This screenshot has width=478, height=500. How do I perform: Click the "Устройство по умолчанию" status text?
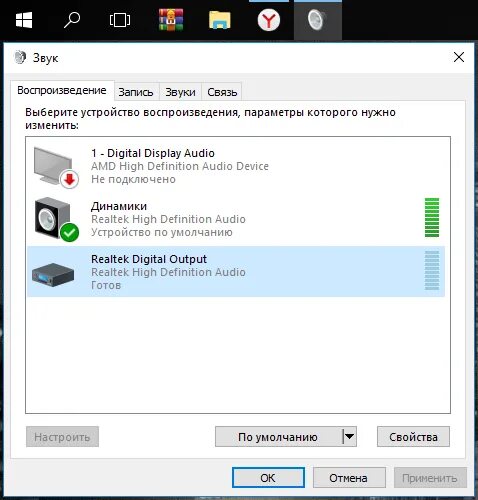(162, 232)
